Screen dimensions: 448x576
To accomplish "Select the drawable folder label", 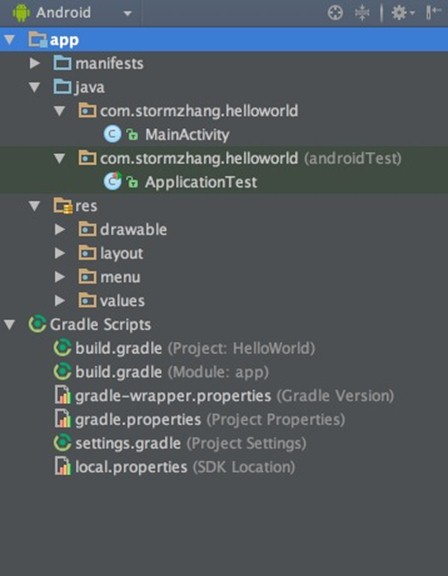I will coord(134,230).
